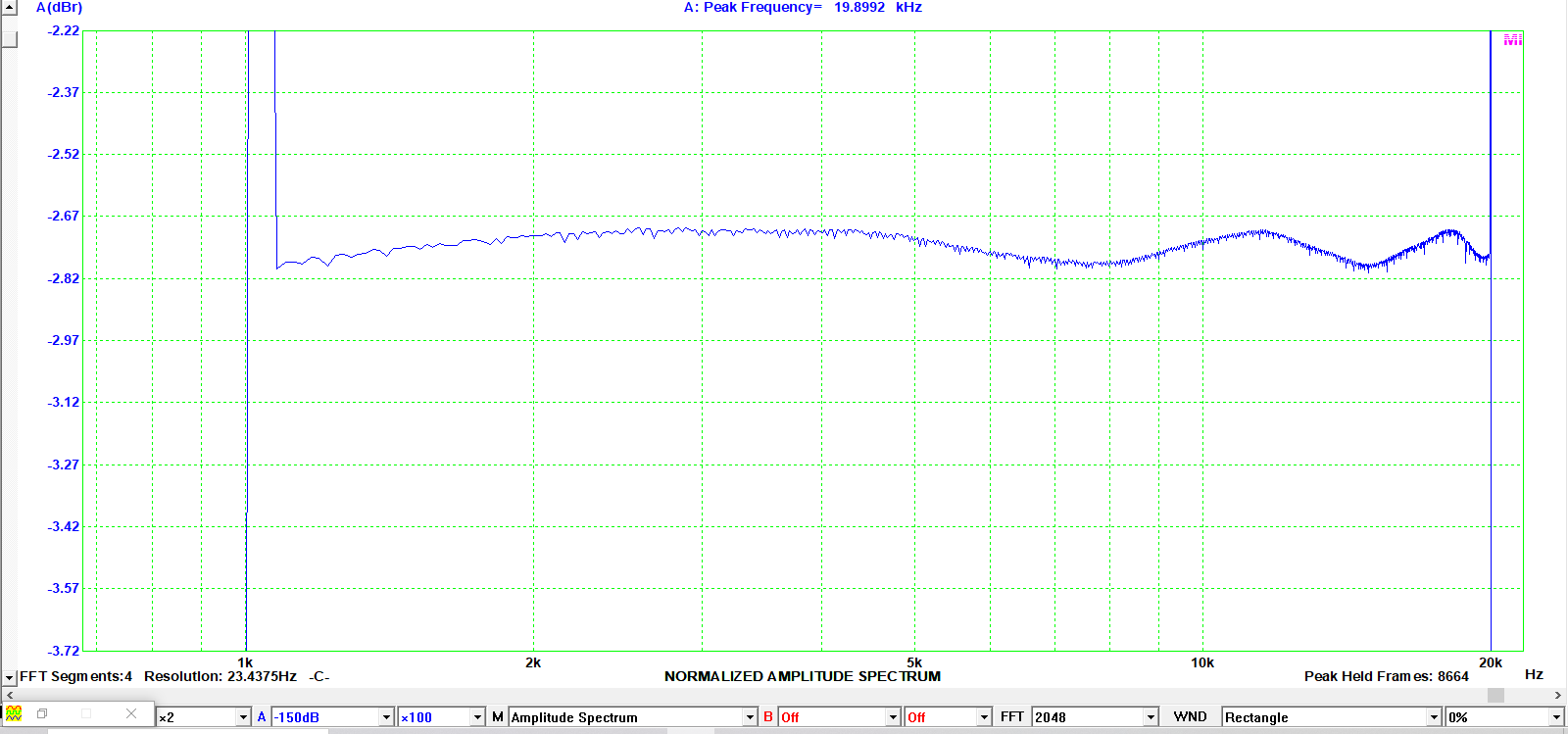Click the blue A channel label button

(262, 717)
